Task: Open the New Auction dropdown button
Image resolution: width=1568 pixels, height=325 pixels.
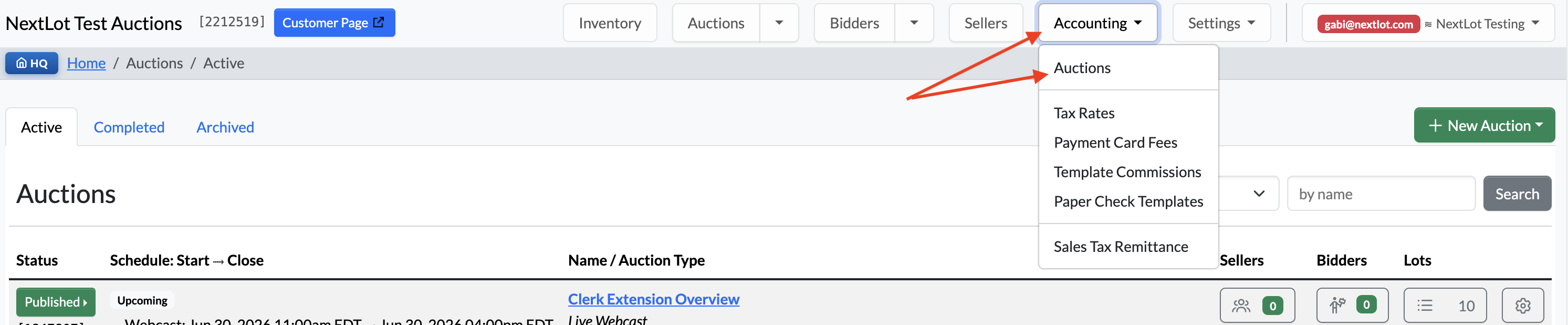Action: [1484, 125]
